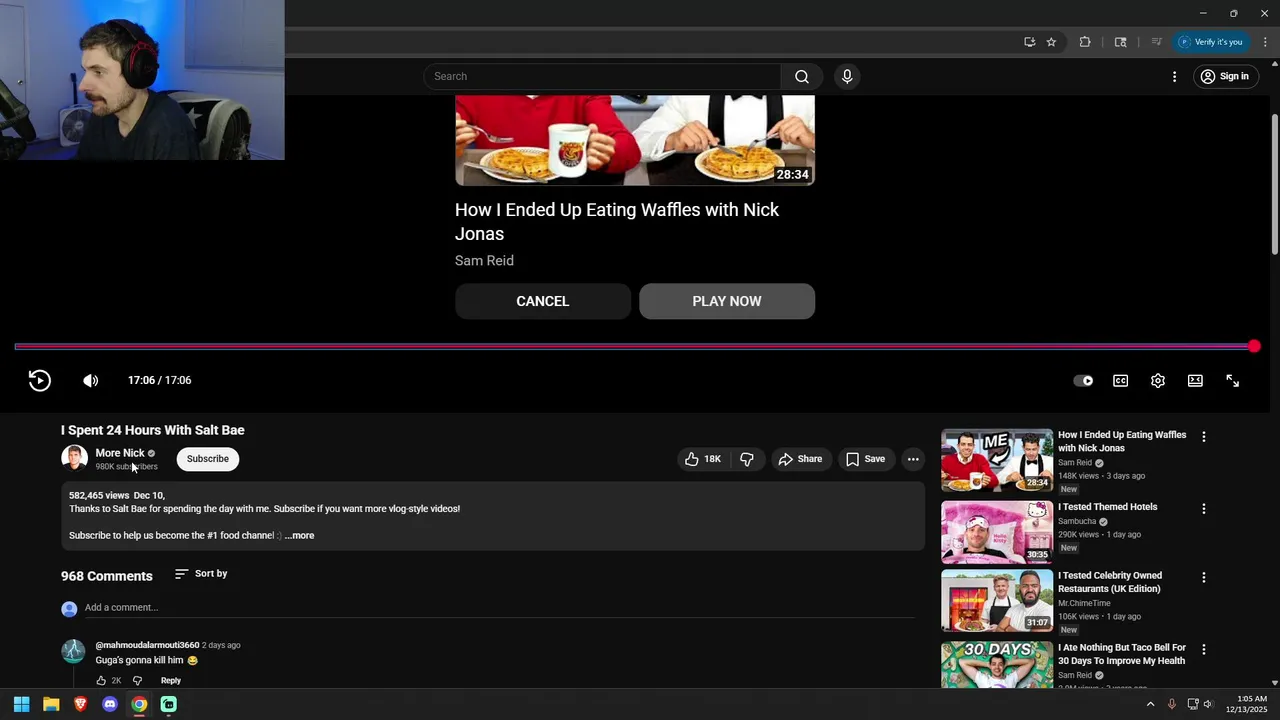Image resolution: width=1280 pixels, height=720 pixels.
Task: Open the volume icon in system tray
Action: tap(1208, 704)
